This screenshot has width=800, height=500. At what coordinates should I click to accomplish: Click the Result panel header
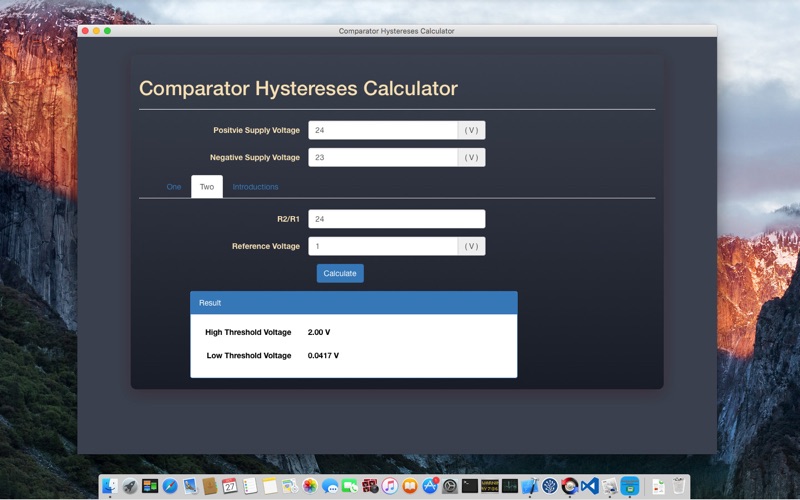click(x=354, y=303)
